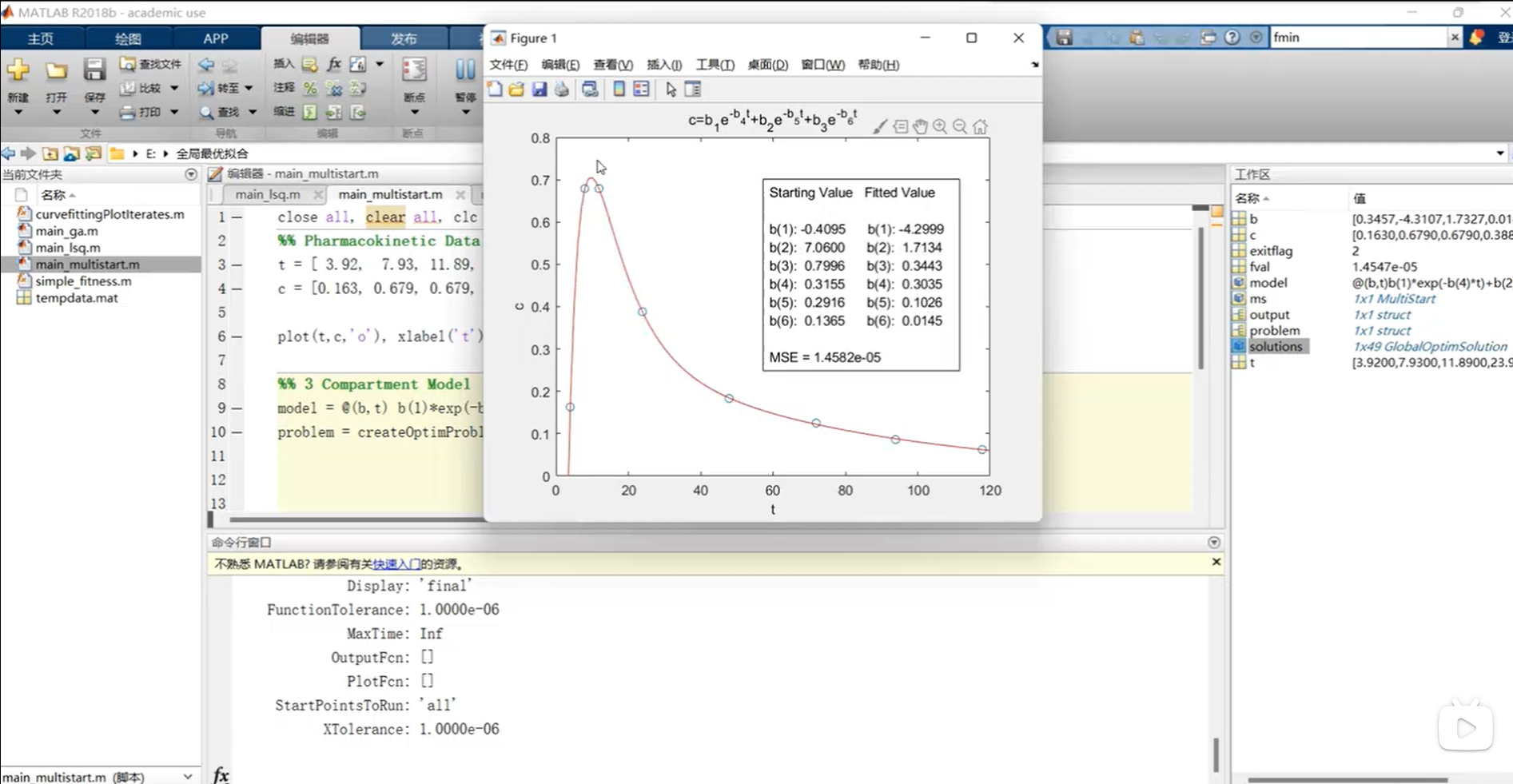Viewport: 1513px width, 784px height.
Task: Click the save figure floppy disk icon
Action: 540,90
